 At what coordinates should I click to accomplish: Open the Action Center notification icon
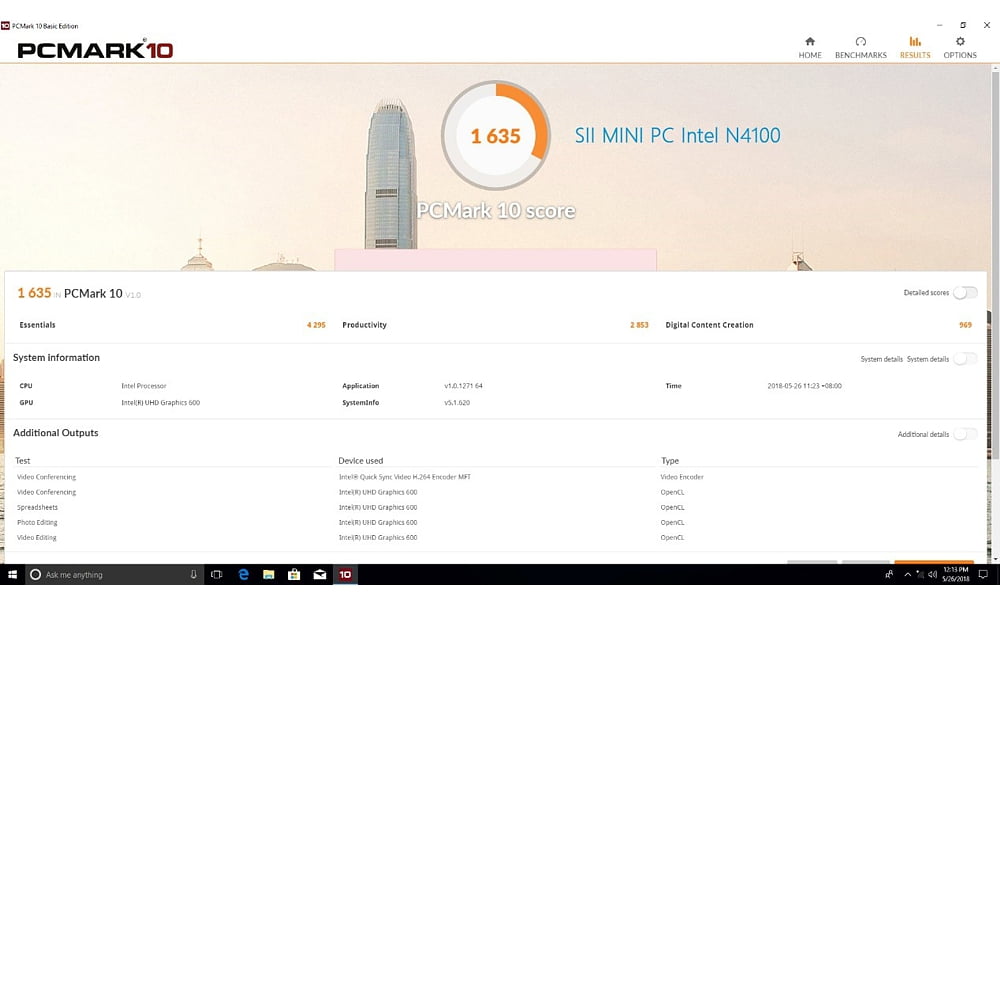(983, 575)
